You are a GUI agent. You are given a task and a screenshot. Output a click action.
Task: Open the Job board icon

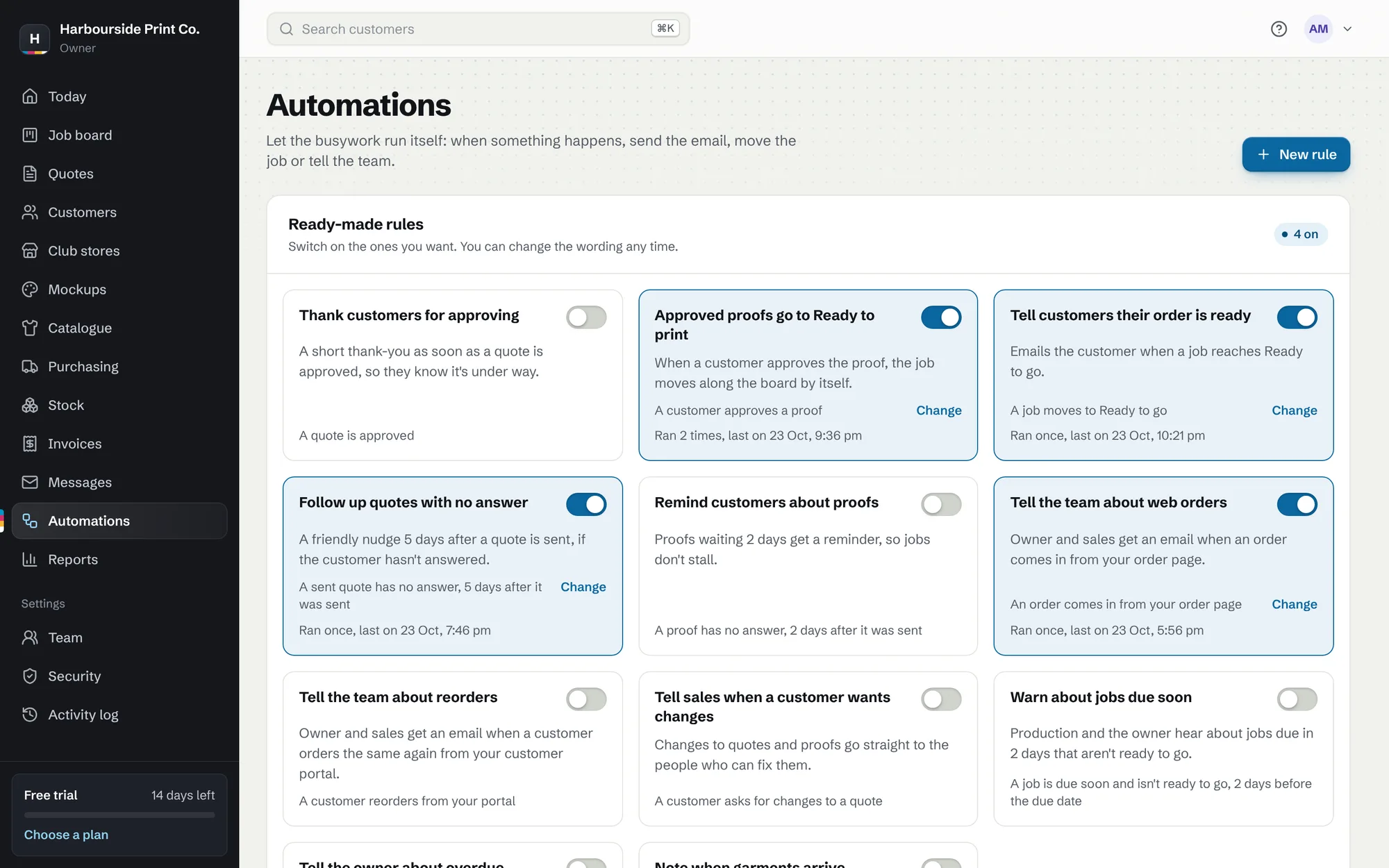30,135
